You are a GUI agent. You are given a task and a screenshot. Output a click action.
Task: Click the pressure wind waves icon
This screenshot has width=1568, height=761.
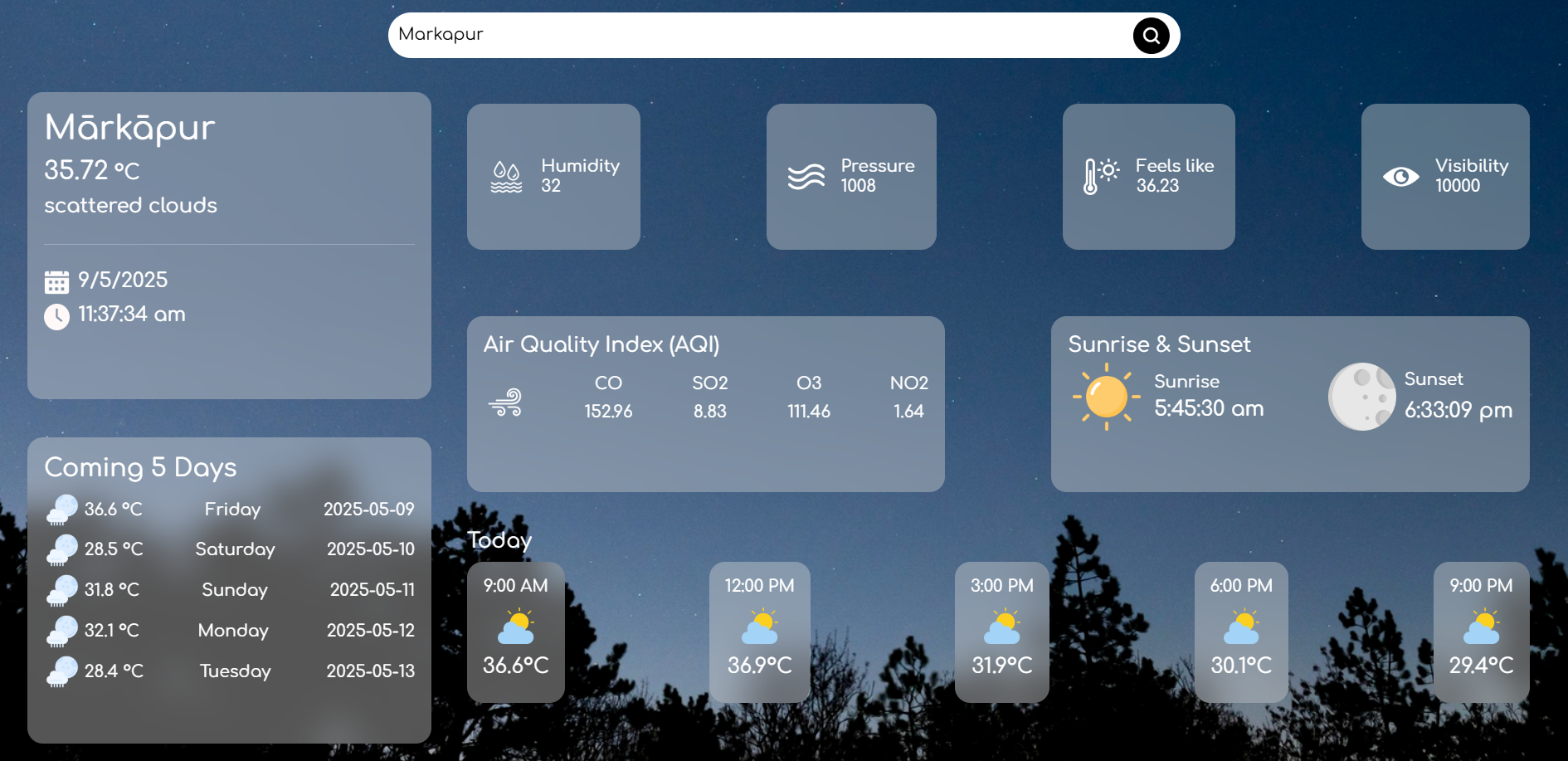coord(806,176)
